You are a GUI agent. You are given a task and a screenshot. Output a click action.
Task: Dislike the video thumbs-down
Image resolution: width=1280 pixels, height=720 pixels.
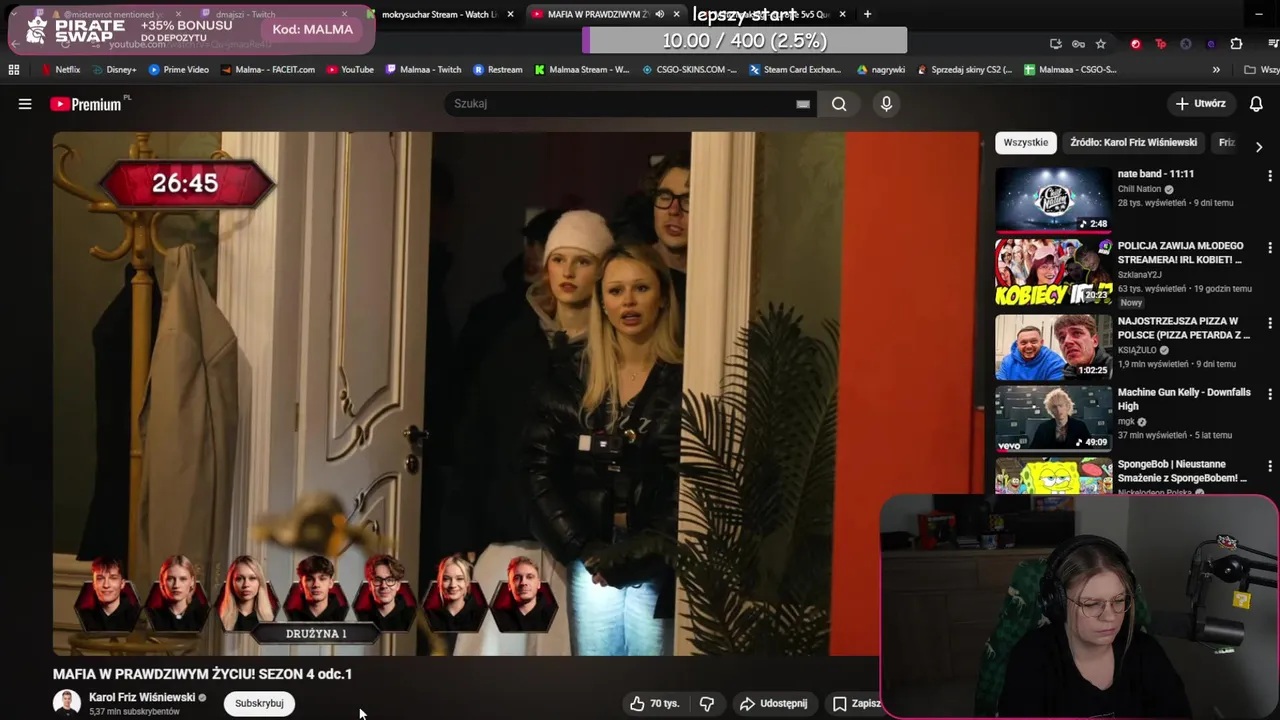[707, 704]
